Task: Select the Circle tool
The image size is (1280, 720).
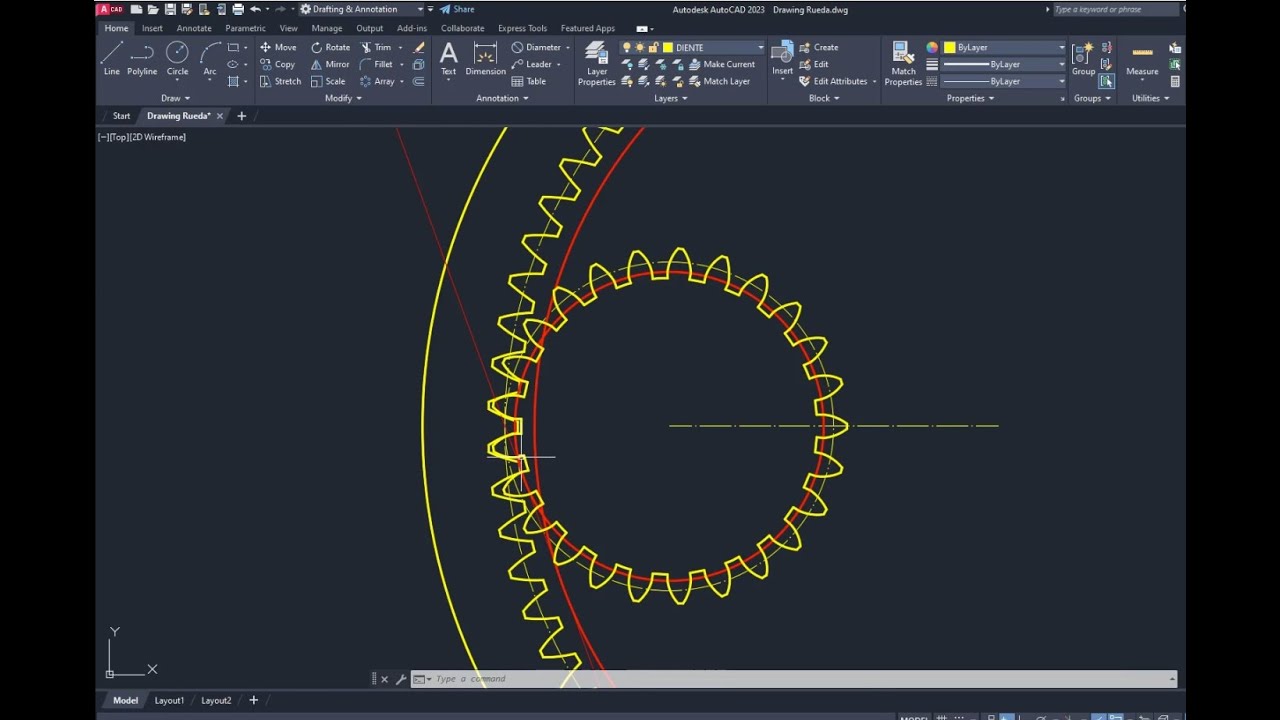Action: 177,58
